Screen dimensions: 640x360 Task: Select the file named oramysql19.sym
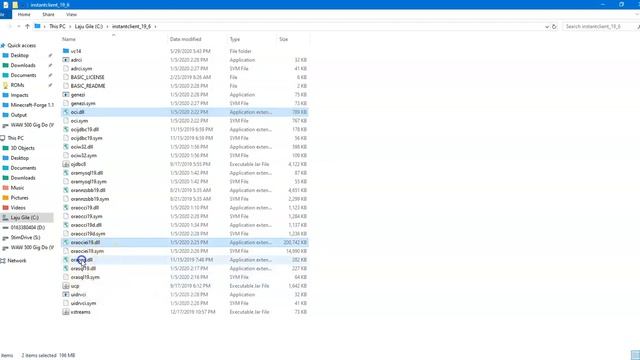click(89, 182)
